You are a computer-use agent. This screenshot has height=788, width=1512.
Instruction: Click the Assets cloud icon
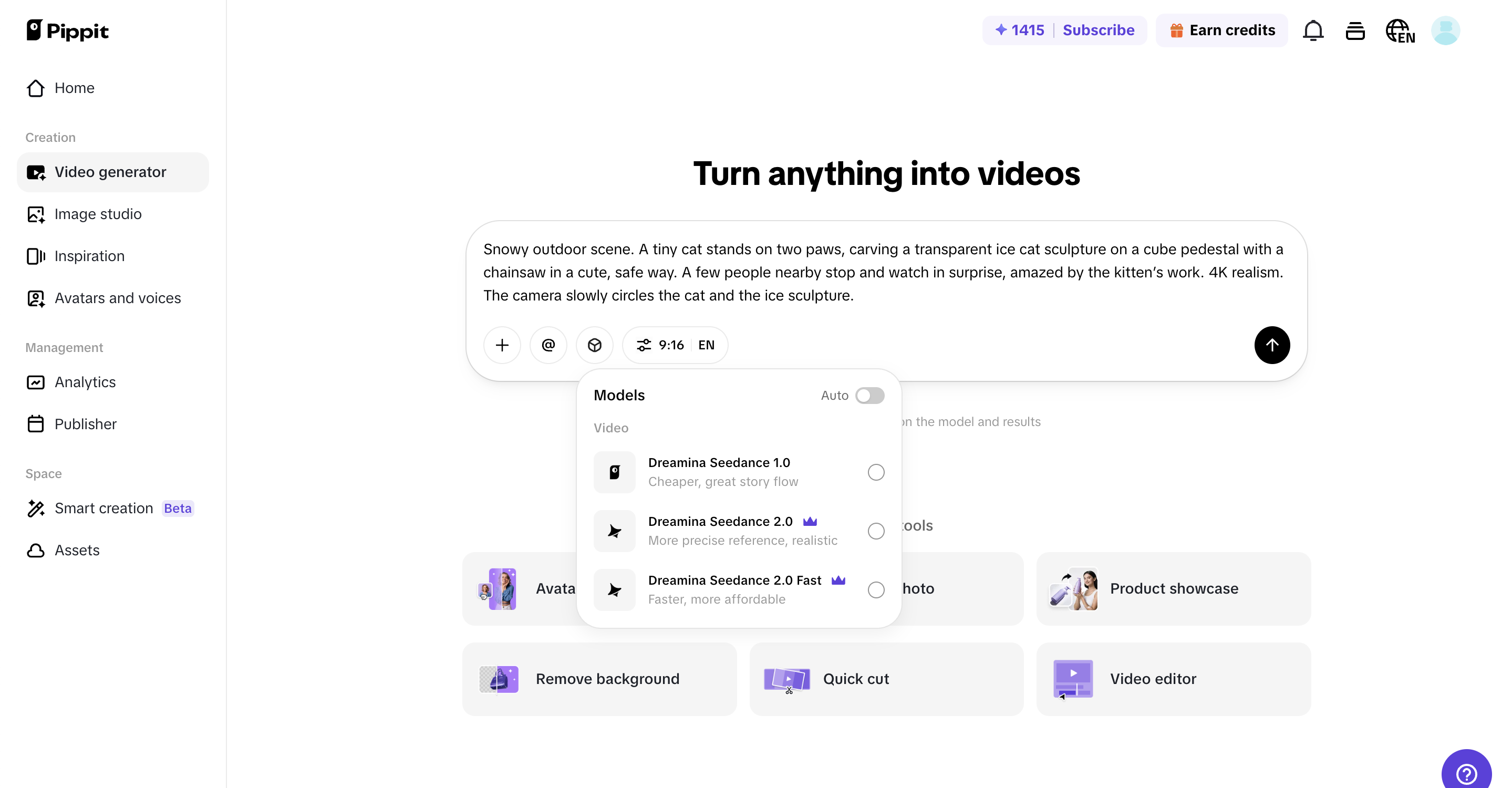click(36, 551)
